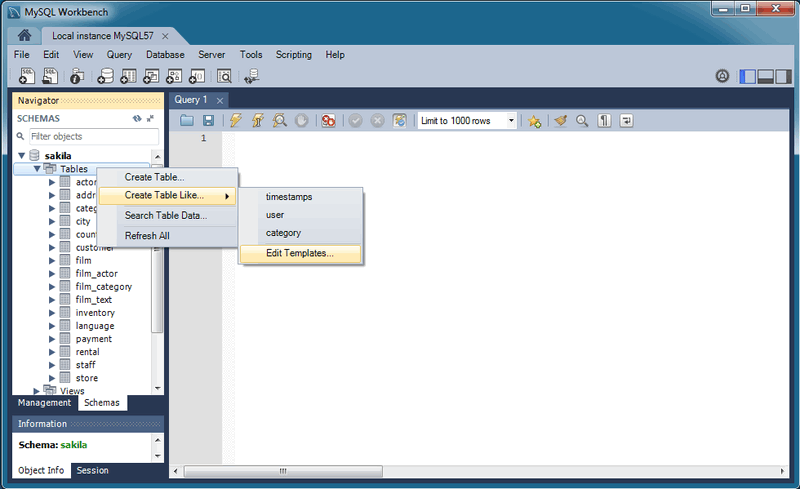Toggle word wrap icon
The image size is (800, 489).
tap(626, 120)
